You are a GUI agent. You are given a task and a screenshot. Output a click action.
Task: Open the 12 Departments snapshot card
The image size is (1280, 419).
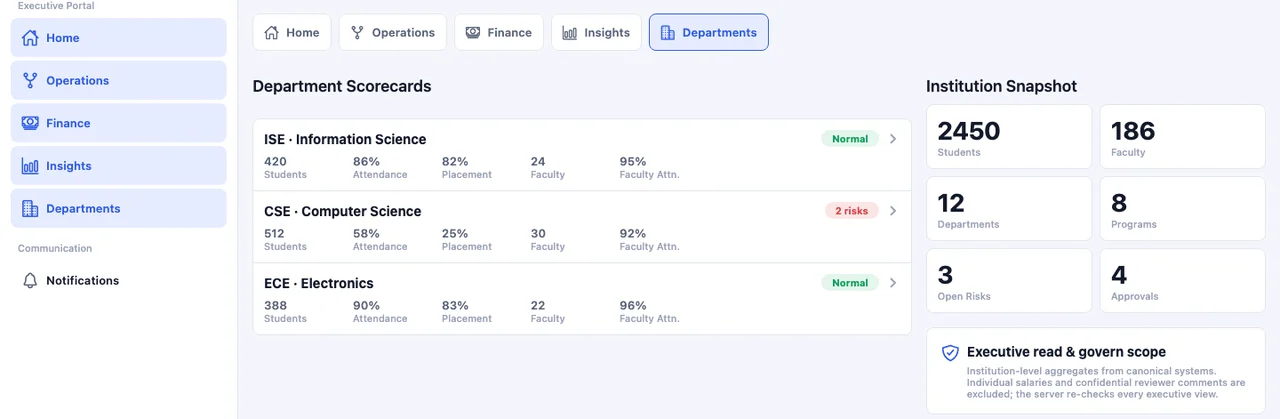click(x=1009, y=209)
